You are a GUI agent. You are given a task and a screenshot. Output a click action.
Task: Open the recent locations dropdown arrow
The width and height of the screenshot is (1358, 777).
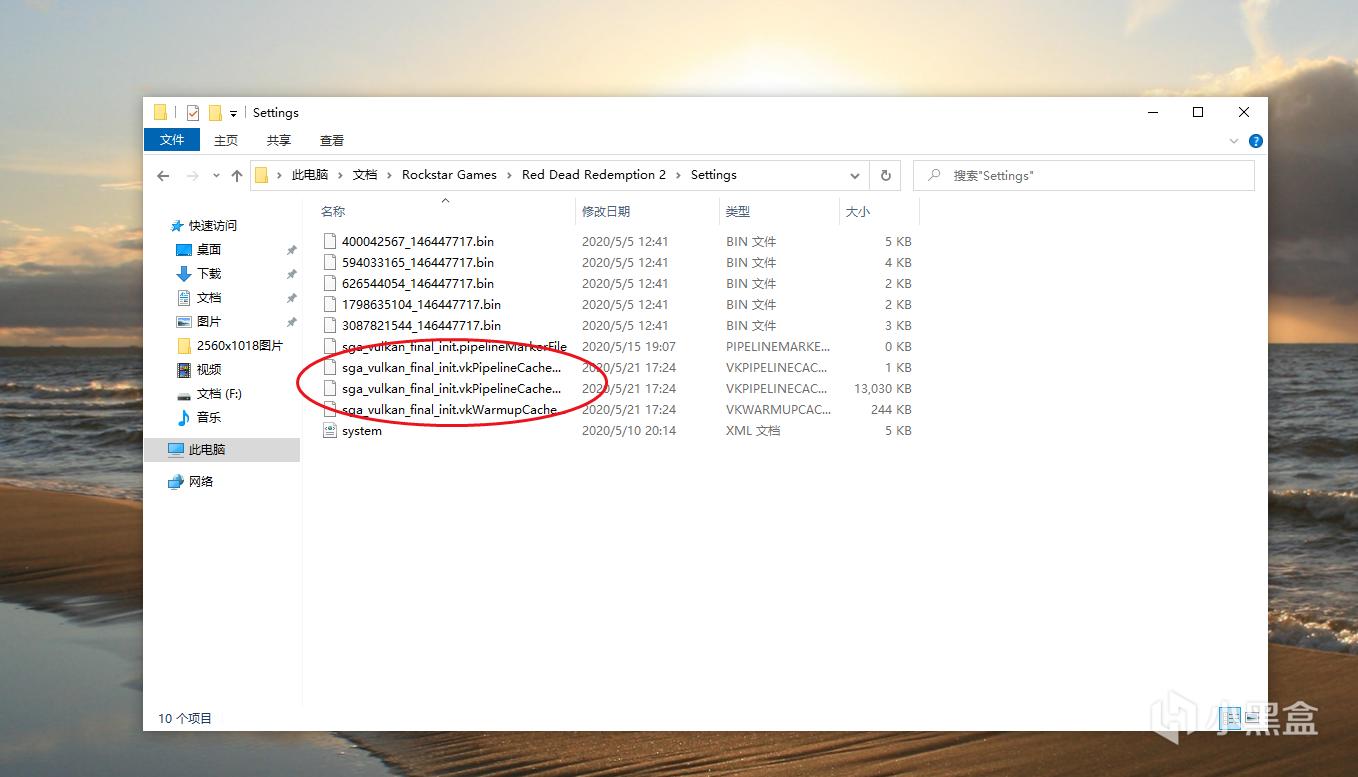(x=216, y=176)
